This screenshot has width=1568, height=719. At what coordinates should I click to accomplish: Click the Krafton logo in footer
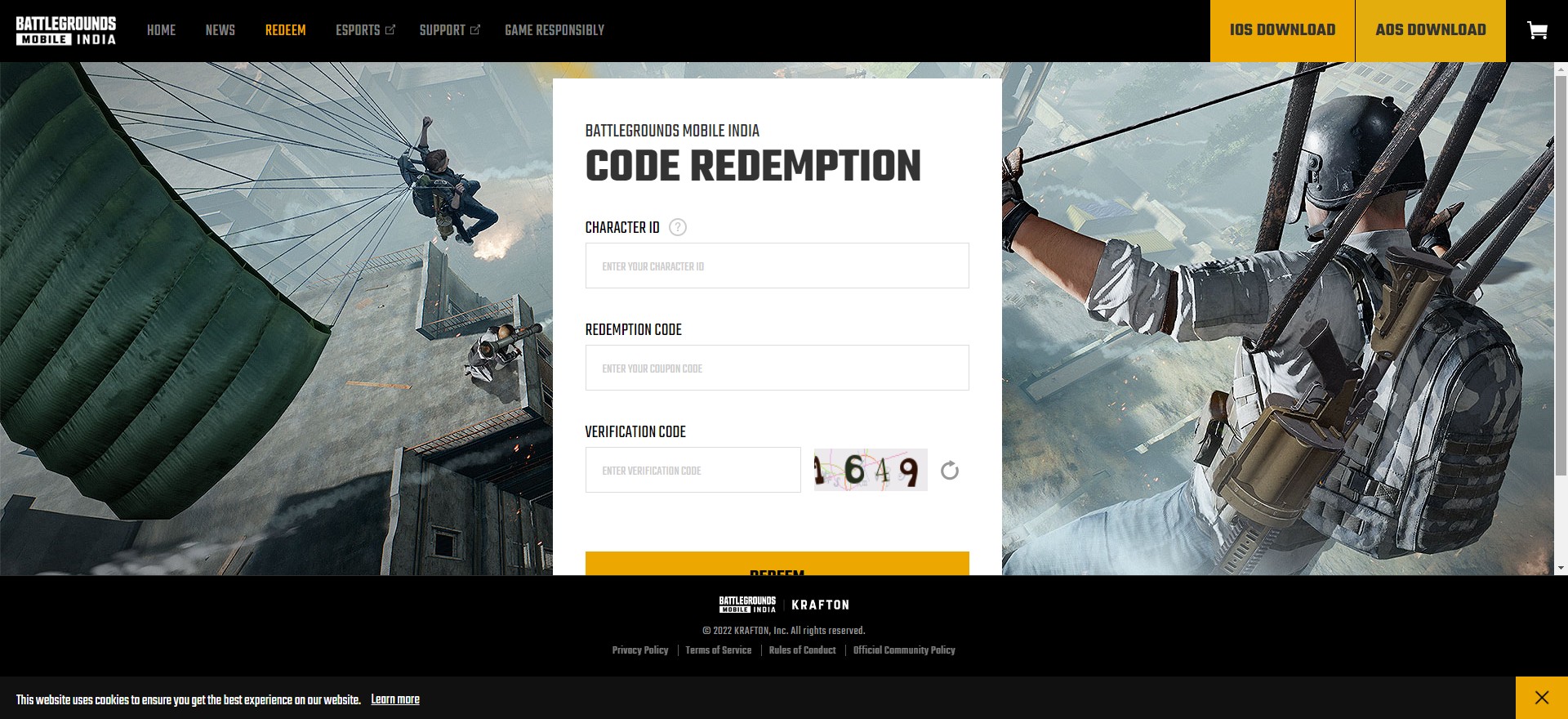point(821,605)
